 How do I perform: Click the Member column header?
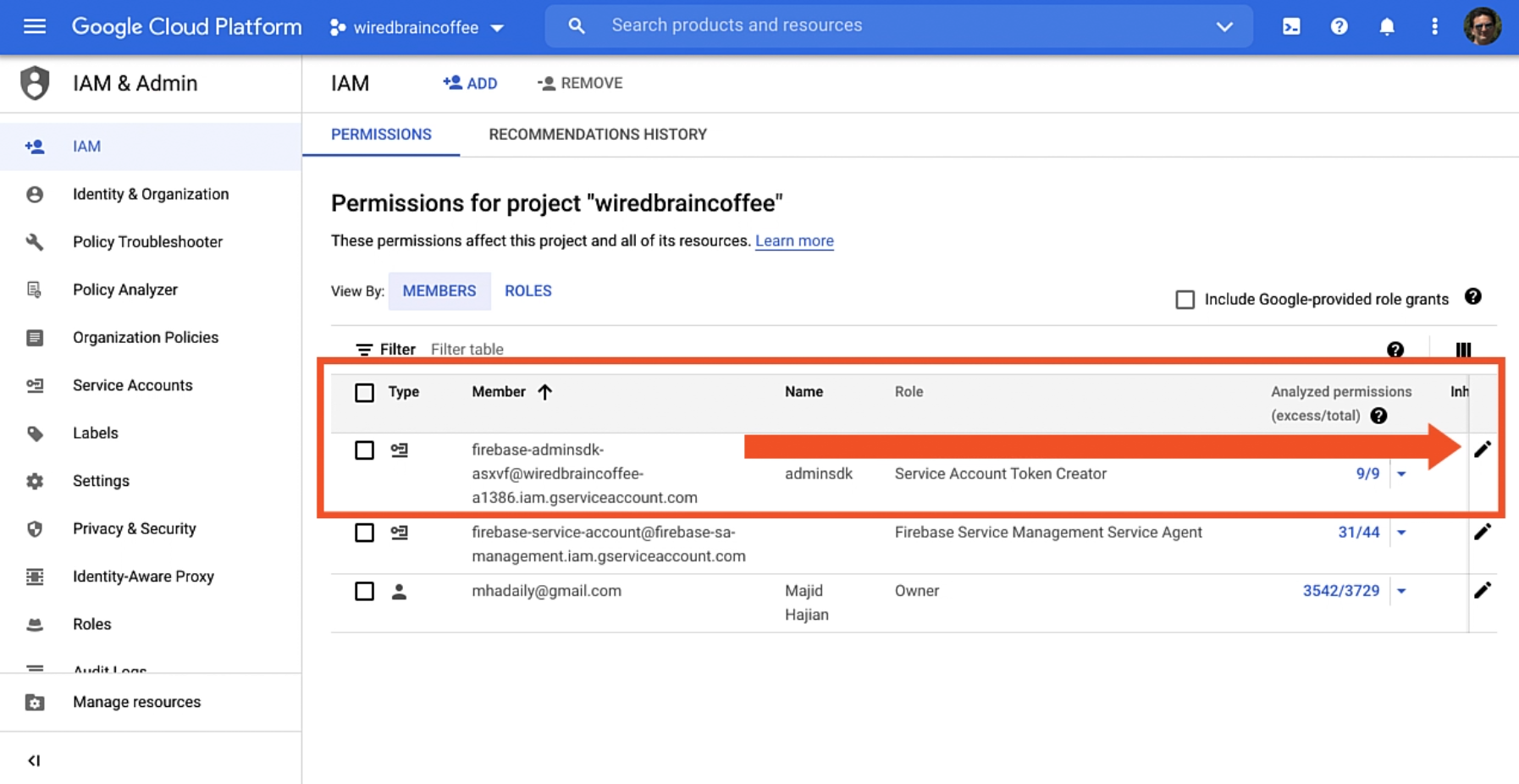click(x=499, y=392)
